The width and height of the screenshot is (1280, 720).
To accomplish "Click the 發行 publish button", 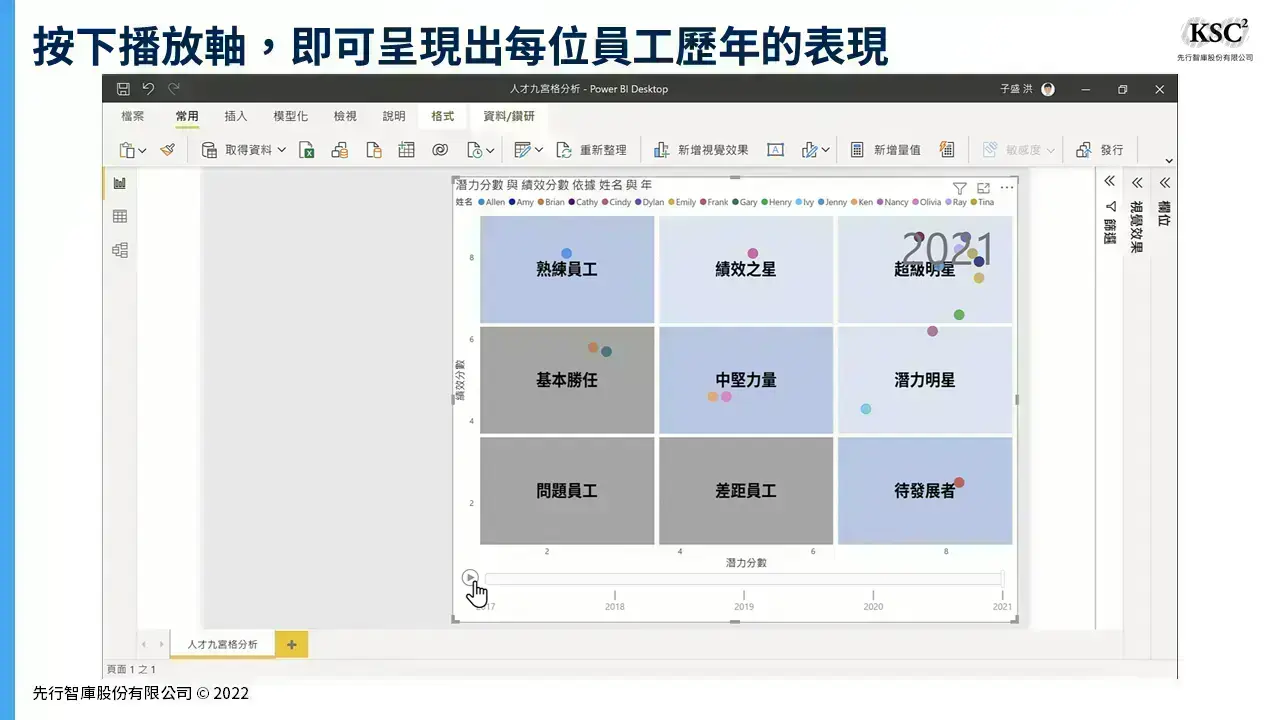I will pos(1100,150).
